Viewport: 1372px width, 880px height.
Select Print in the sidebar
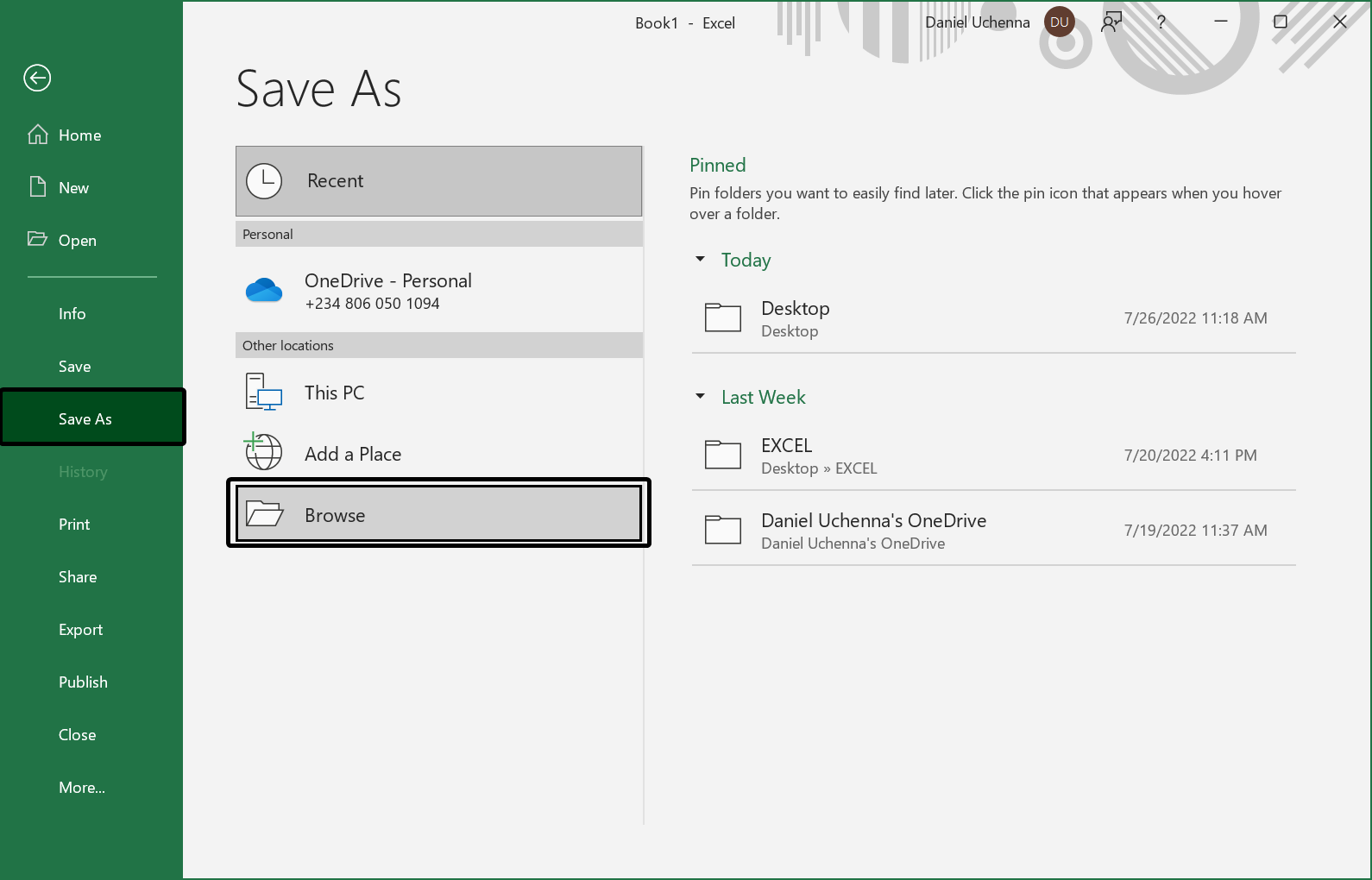click(x=74, y=525)
